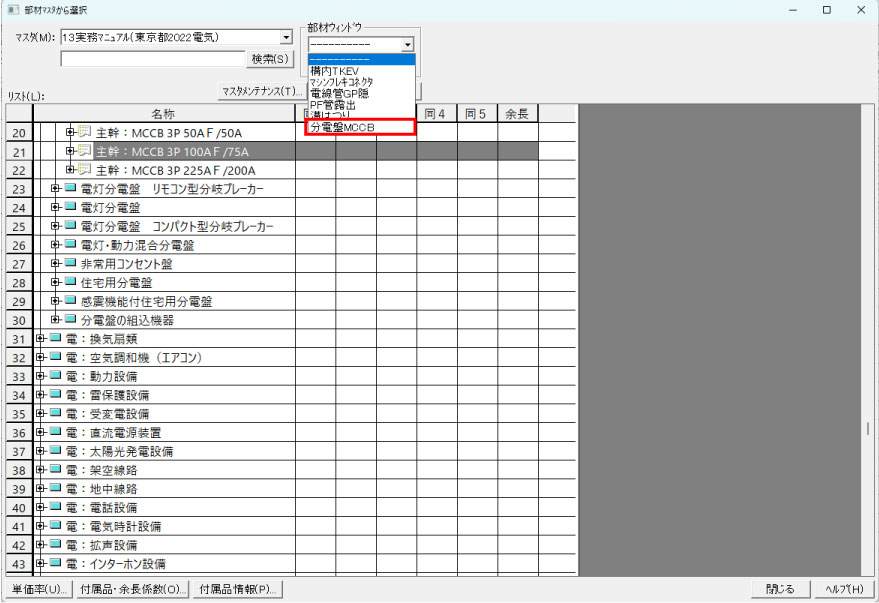Click the 余長 column header
The width and height of the screenshot is (879, 603).
(517, 114)
